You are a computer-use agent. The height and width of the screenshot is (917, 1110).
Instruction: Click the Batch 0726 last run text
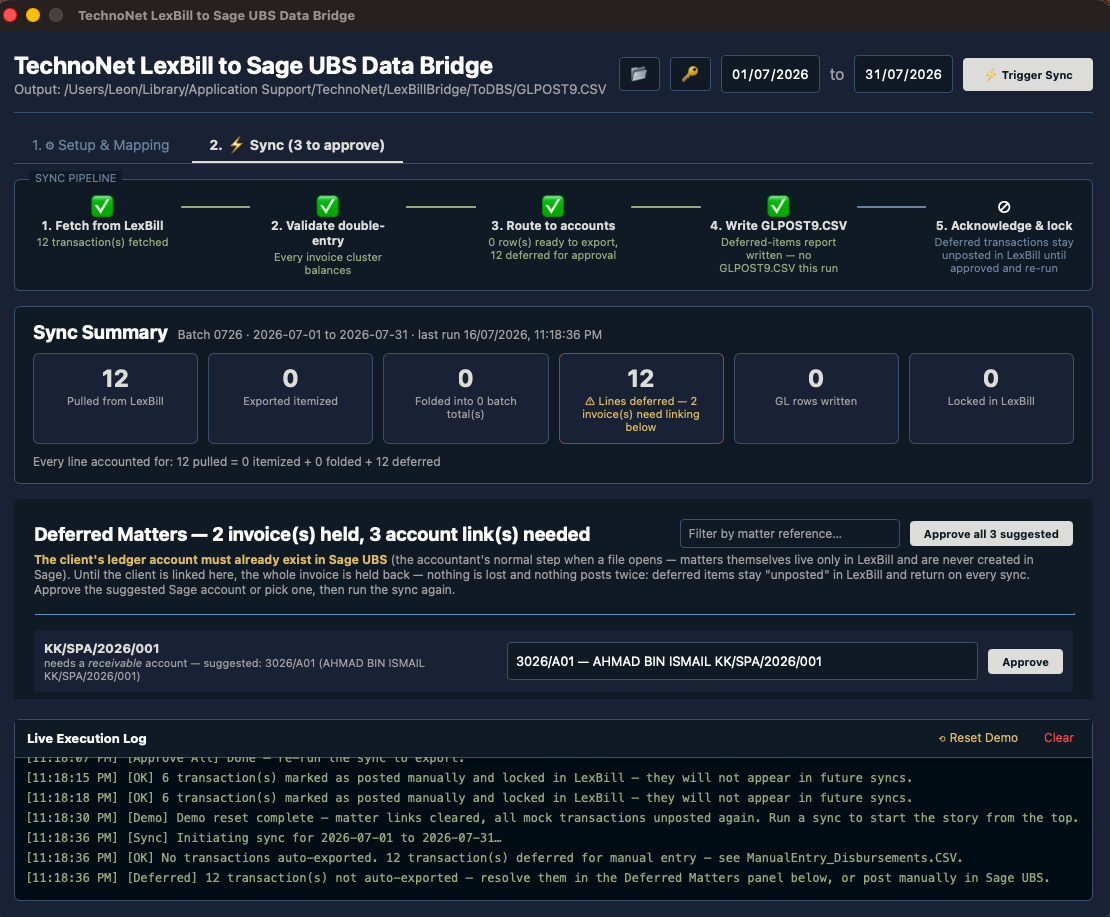click(389, 334)
